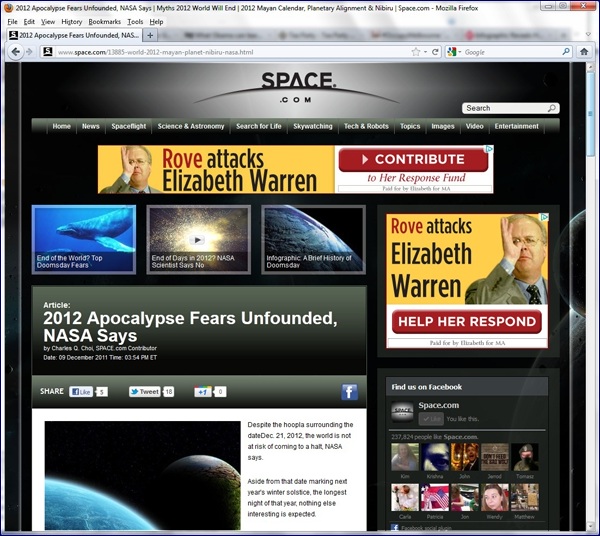Bookmark this page with the star icon
This screenshot has width=600, height=536.
point(416,52)
